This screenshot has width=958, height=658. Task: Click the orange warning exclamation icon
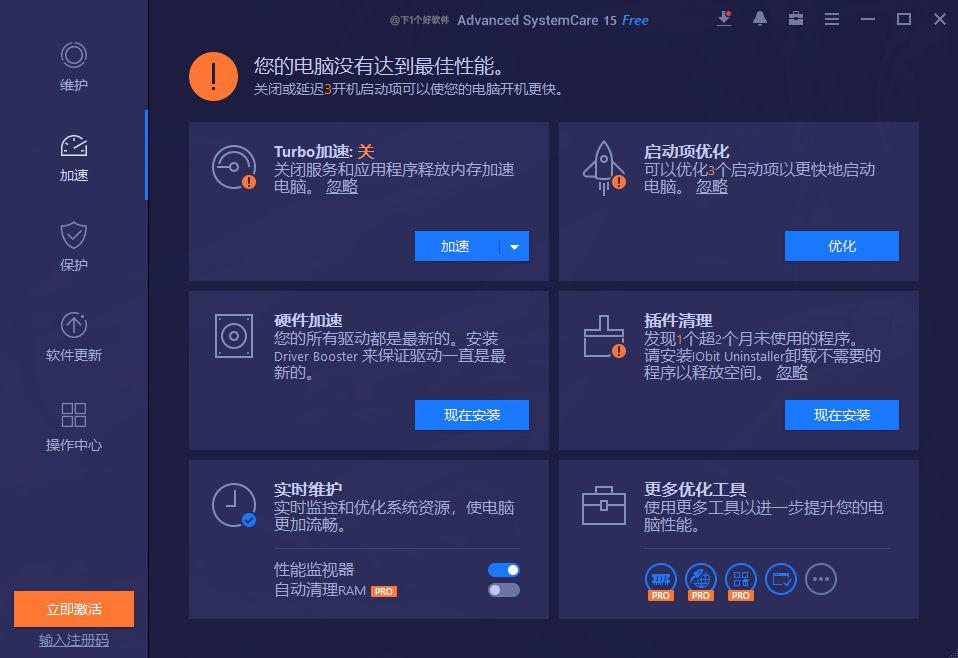pos(213,76)
